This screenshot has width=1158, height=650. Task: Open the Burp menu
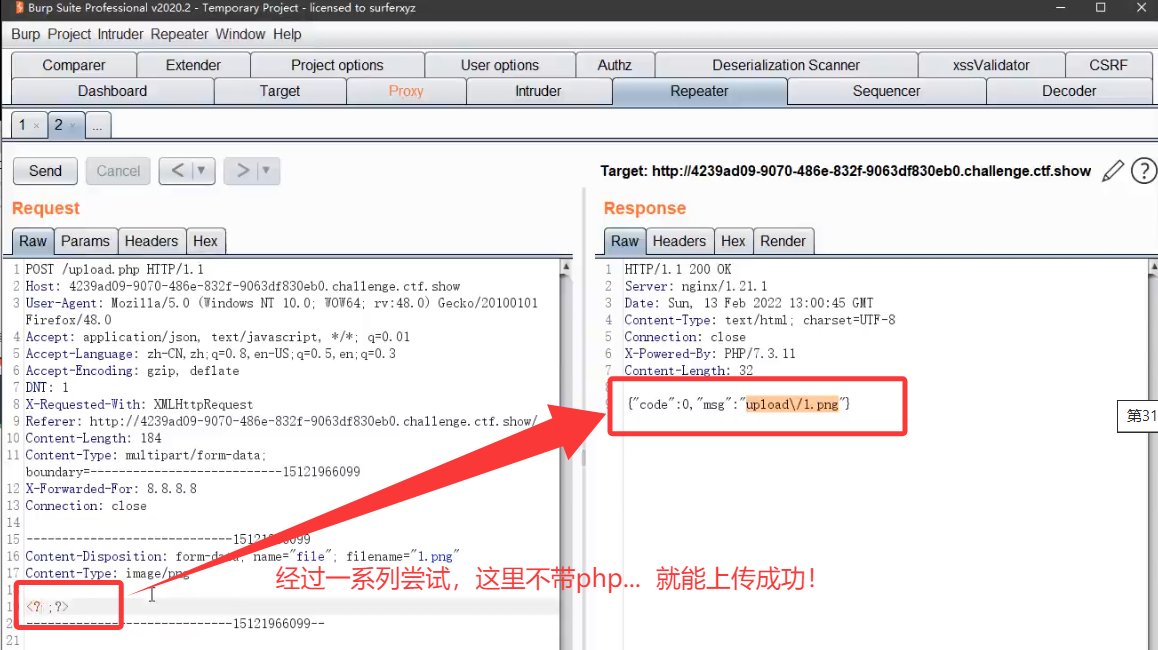tap(25, 34)
